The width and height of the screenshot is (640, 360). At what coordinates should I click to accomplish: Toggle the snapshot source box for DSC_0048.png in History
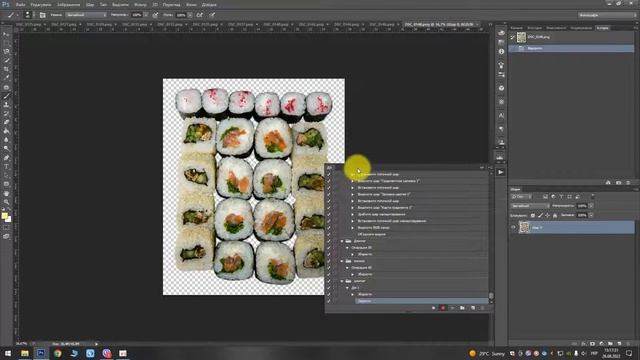[x=513, y=37]
